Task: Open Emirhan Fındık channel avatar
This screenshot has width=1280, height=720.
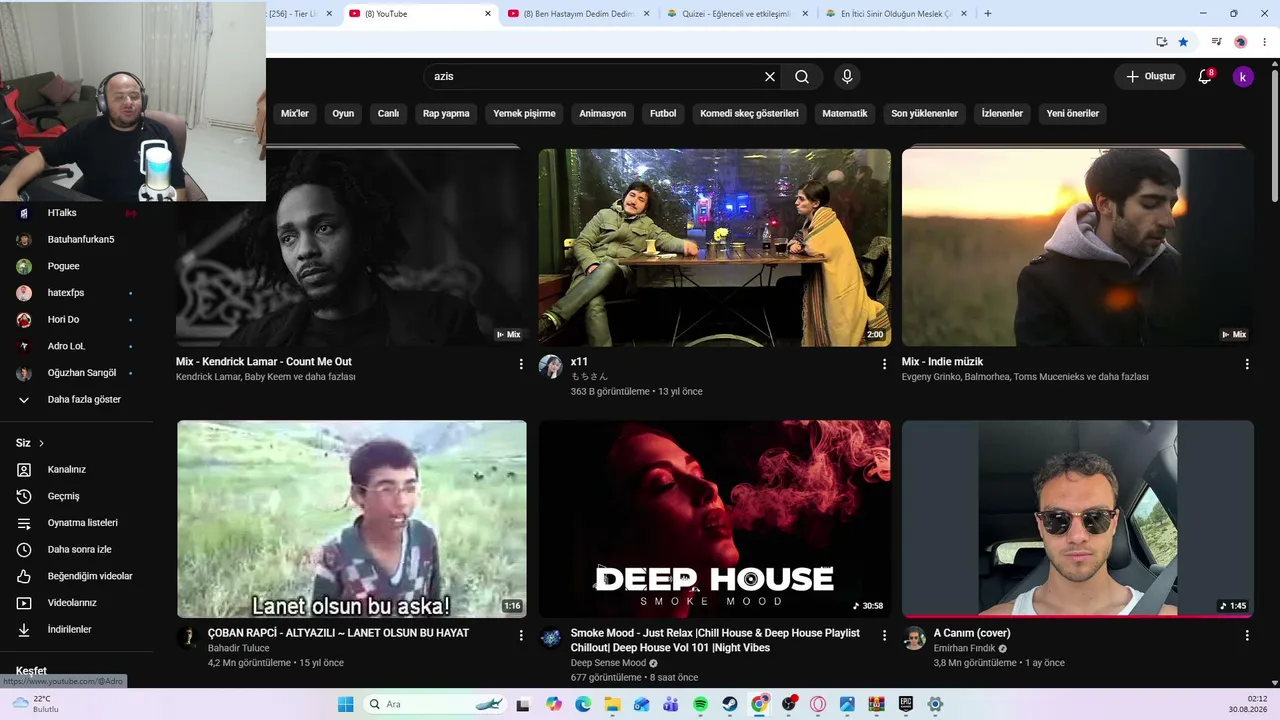Action: click(914, 638)
